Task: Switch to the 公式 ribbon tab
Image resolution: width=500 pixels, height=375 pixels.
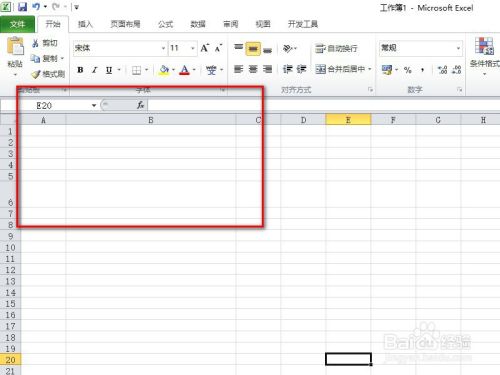Action: click(x=166, y=24)
